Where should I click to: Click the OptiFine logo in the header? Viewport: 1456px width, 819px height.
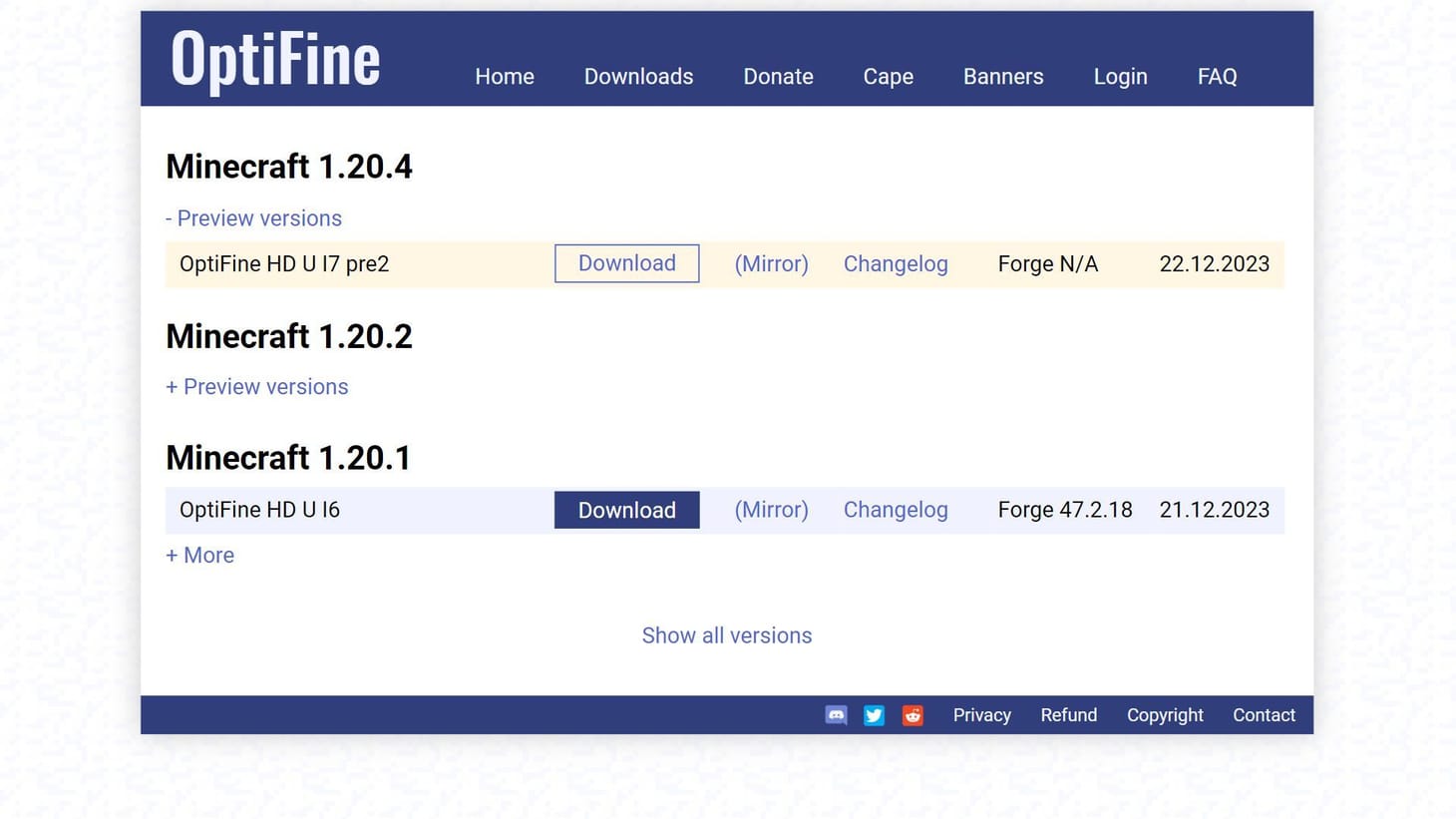tap(274, 58)
